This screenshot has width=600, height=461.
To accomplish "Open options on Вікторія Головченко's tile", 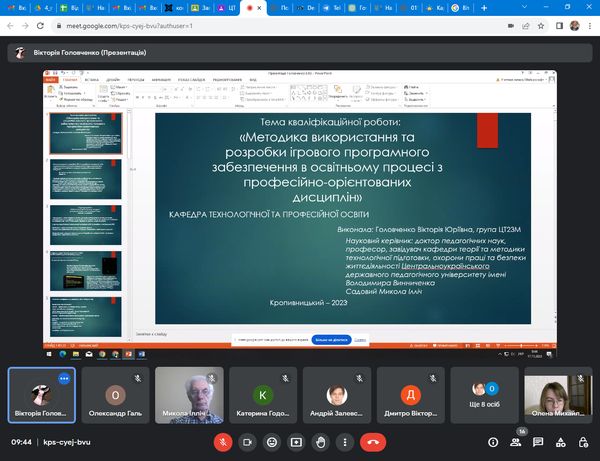I will tap(64, 379).
